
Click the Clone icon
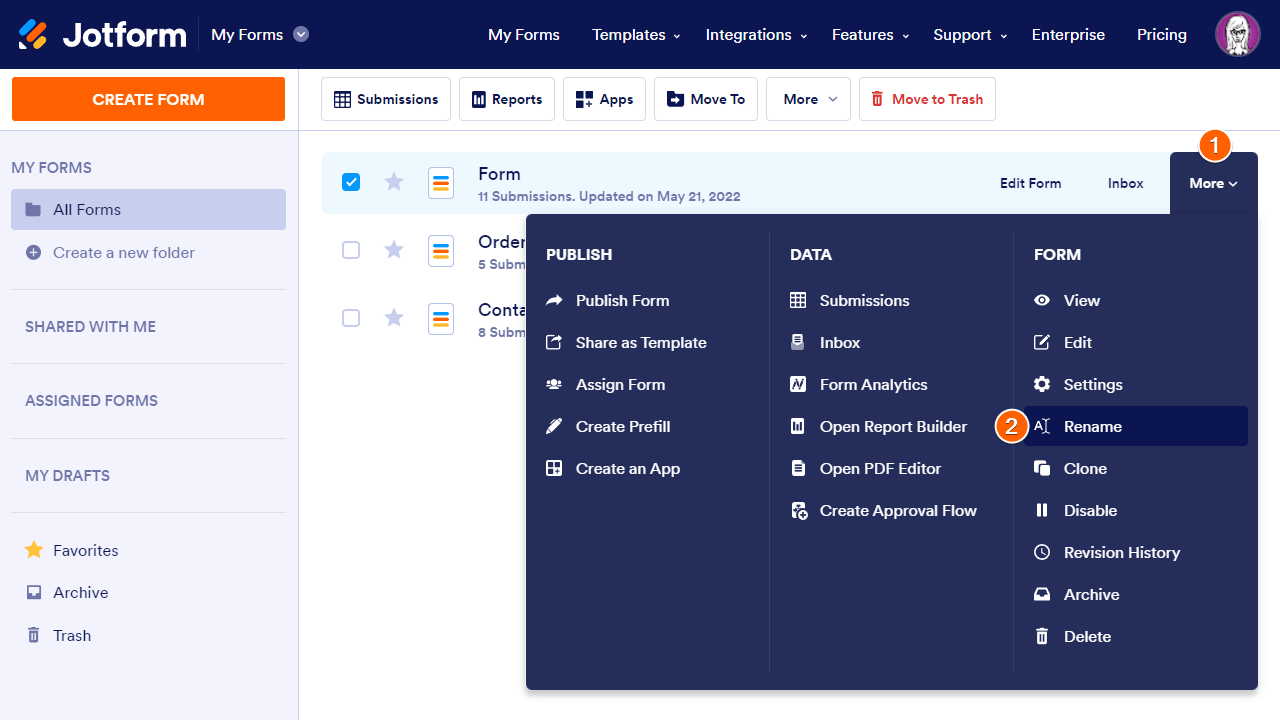[1042, 468]
